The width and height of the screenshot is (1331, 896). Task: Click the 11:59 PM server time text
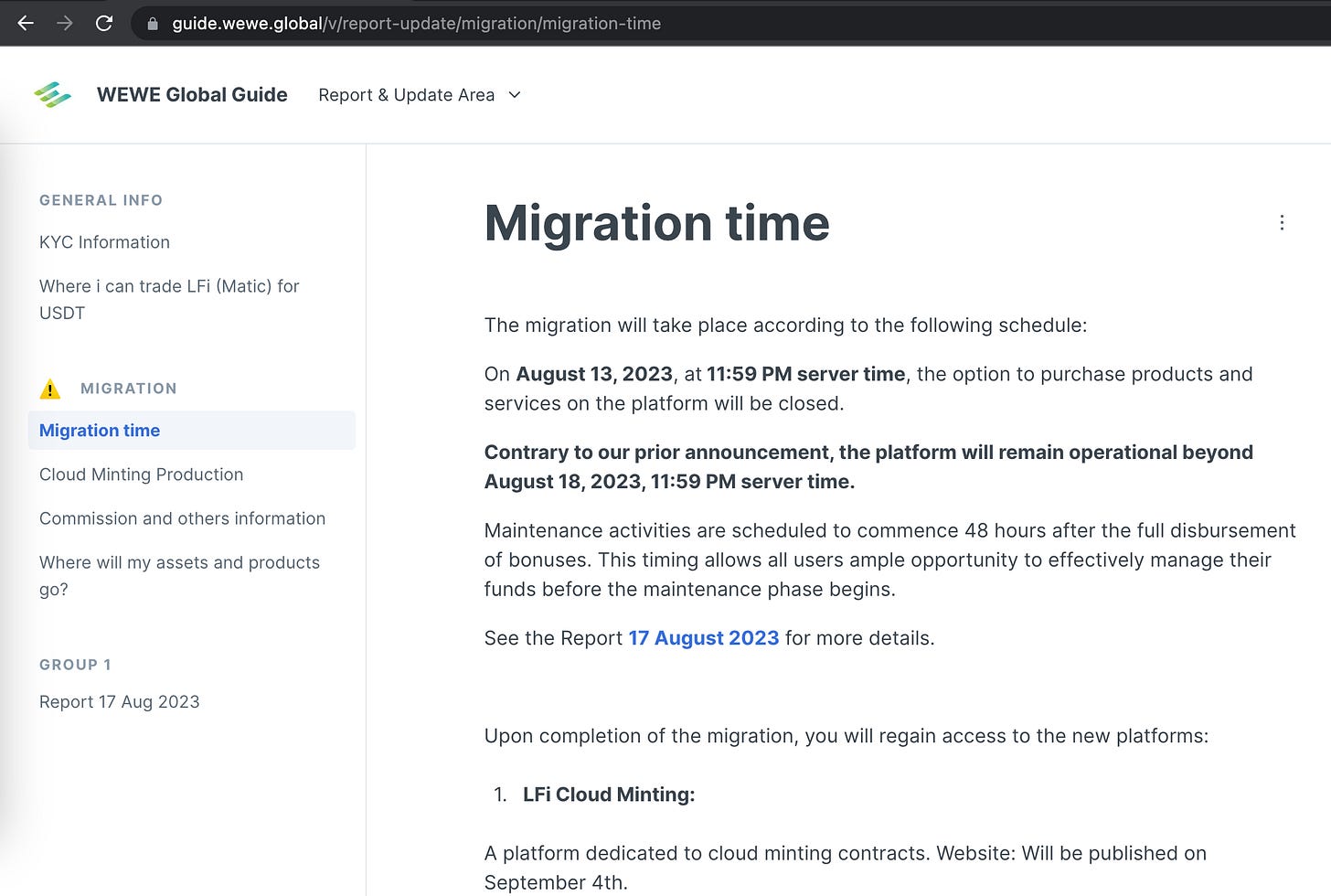tap(805, 374)
